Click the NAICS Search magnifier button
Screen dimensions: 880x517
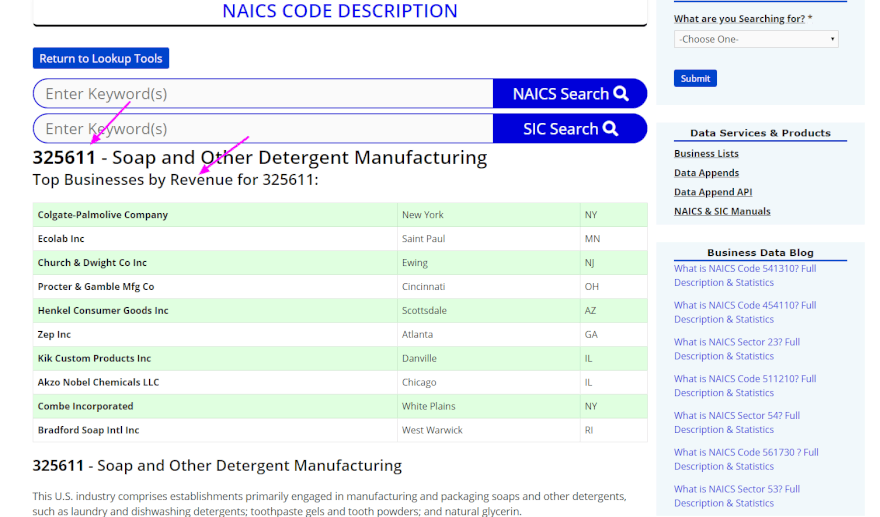pyautogui.click(x=570, y=94)
